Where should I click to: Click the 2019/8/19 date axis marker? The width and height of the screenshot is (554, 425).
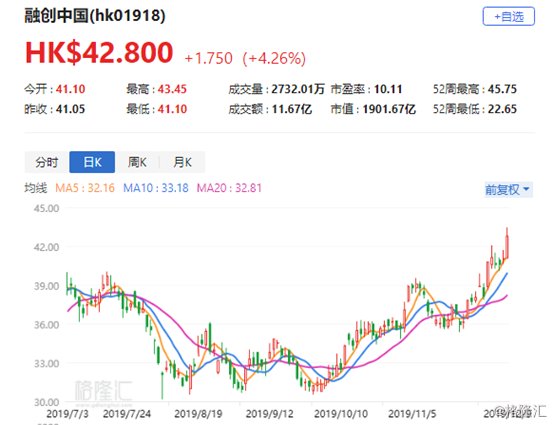click(x=198, y=414)
